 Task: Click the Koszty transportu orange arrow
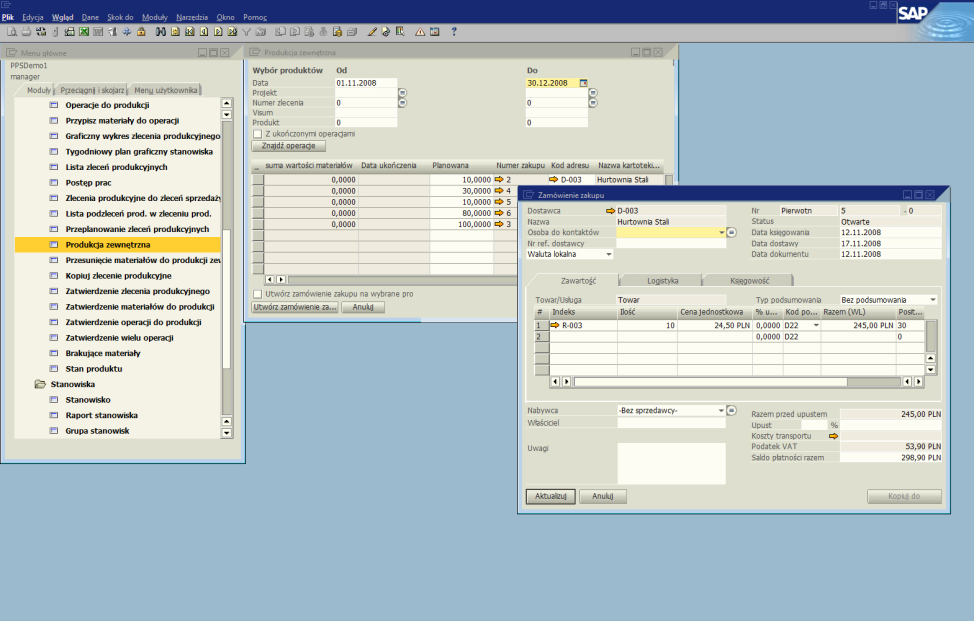[x=833, y=436]
